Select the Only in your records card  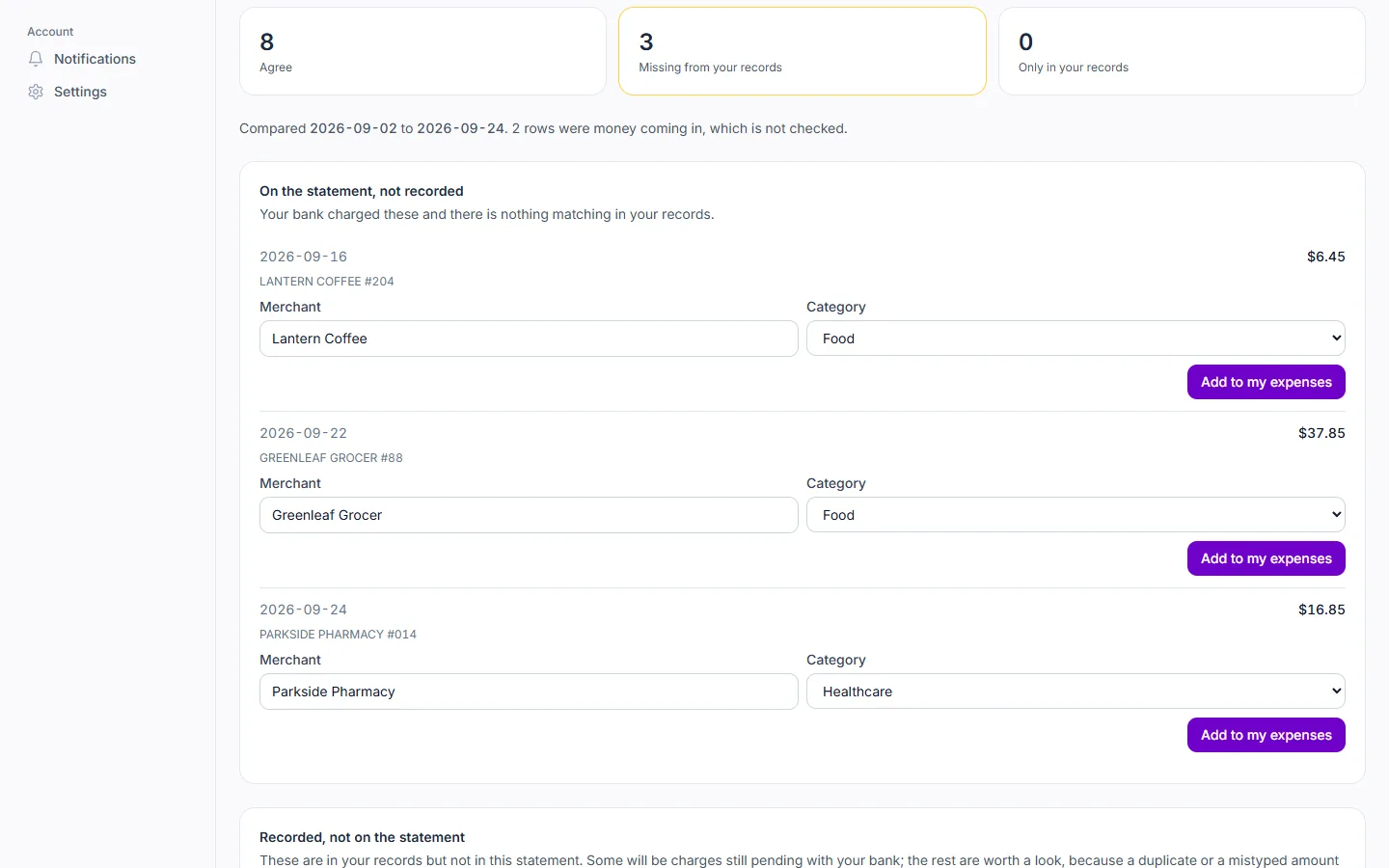click(1182, 51)
